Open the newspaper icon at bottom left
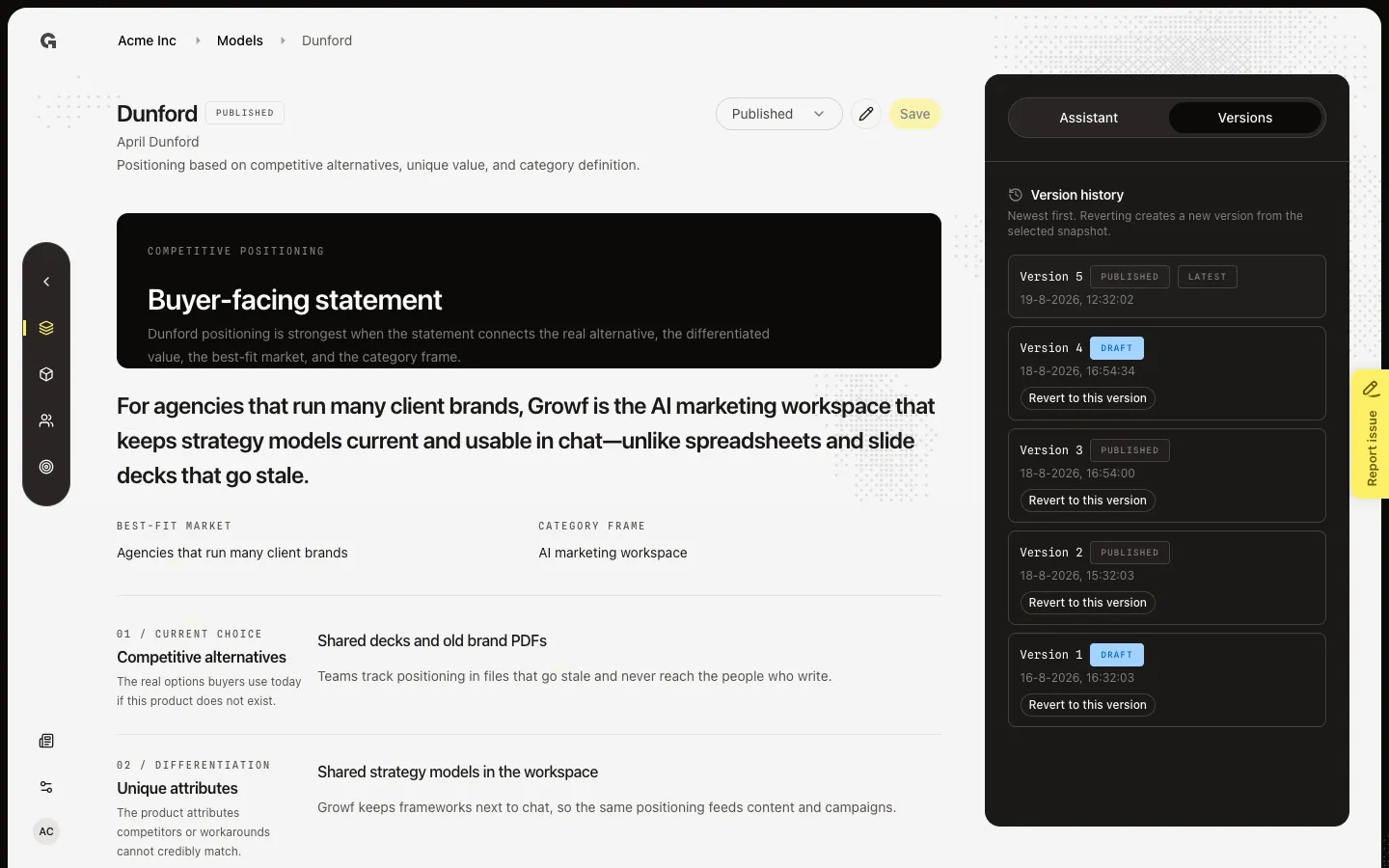Viewport: 1389px width, 868px height. tap(46, 741)
